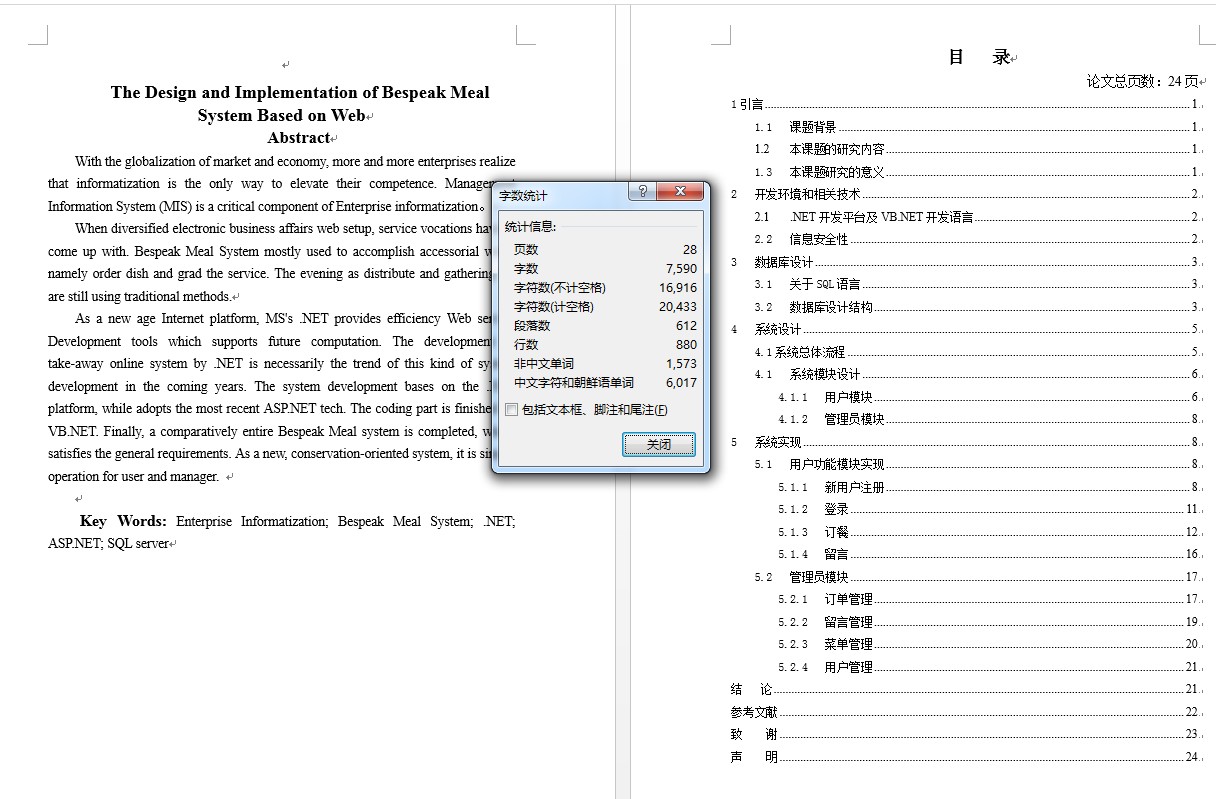Jump to contents entry 4.1.1 用户模块
This screenshot has height=799, width=1216.
coord(988,397)
